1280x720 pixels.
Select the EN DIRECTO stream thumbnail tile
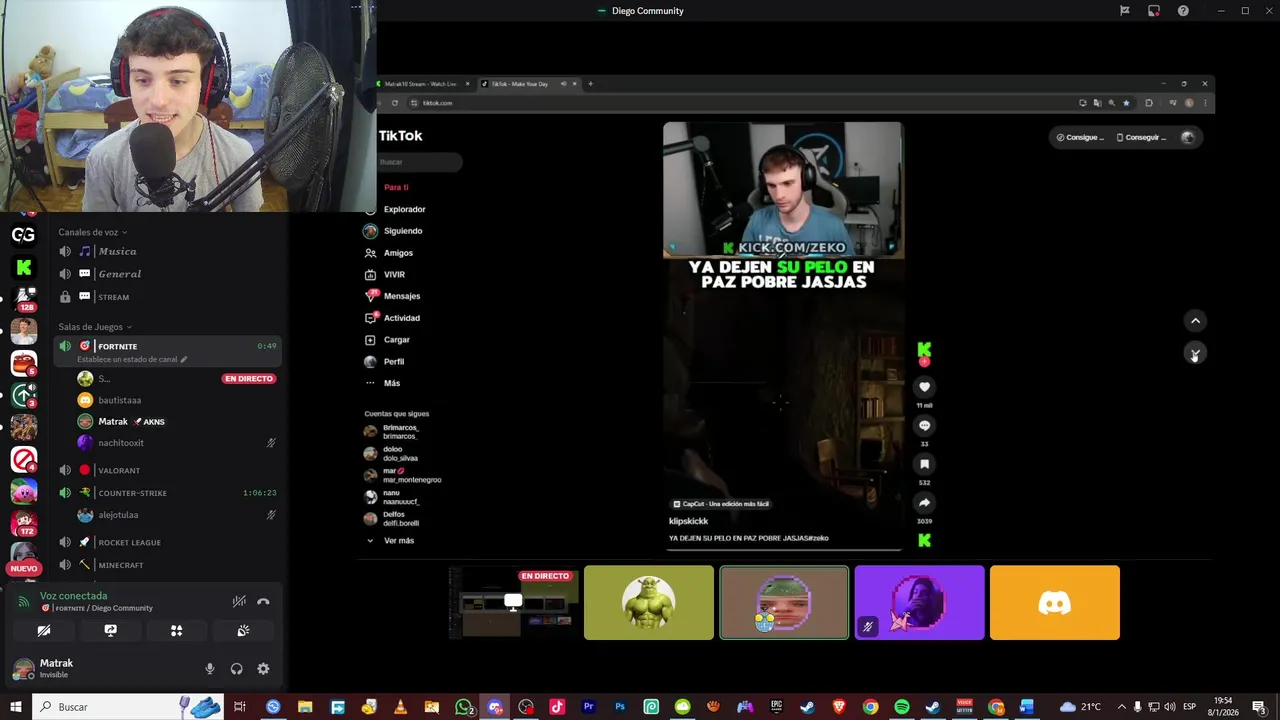tap(514, 602)
